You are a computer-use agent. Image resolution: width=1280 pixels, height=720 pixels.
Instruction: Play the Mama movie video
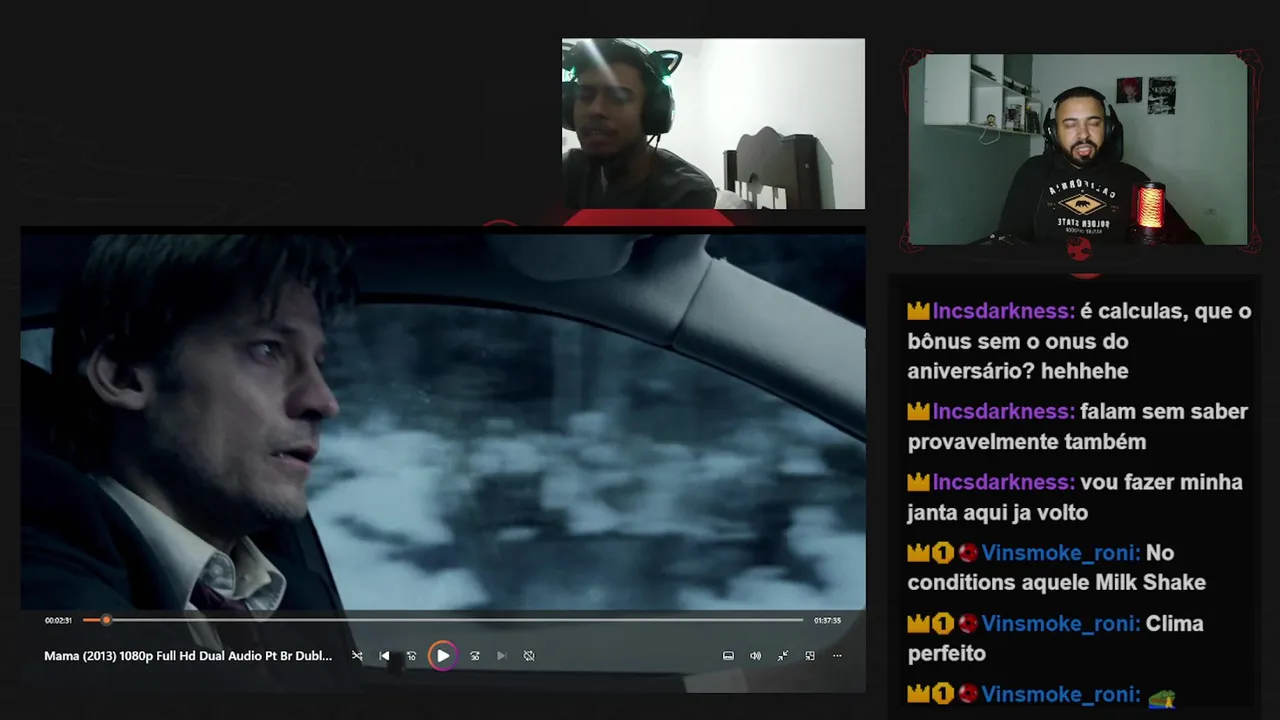pyautogui.click(x=442, y=656)
